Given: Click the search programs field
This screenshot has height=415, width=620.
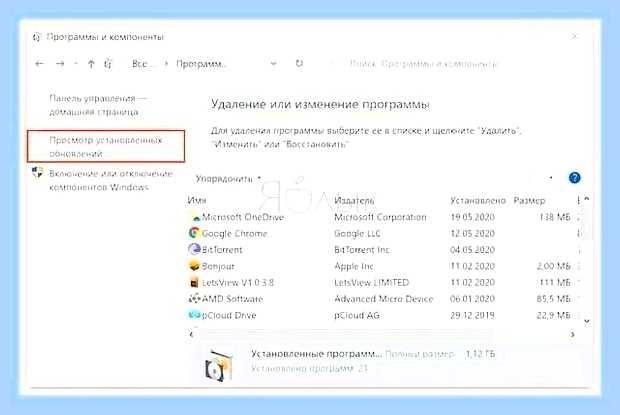Looking at the screenshot, I should tap(423, 64).
